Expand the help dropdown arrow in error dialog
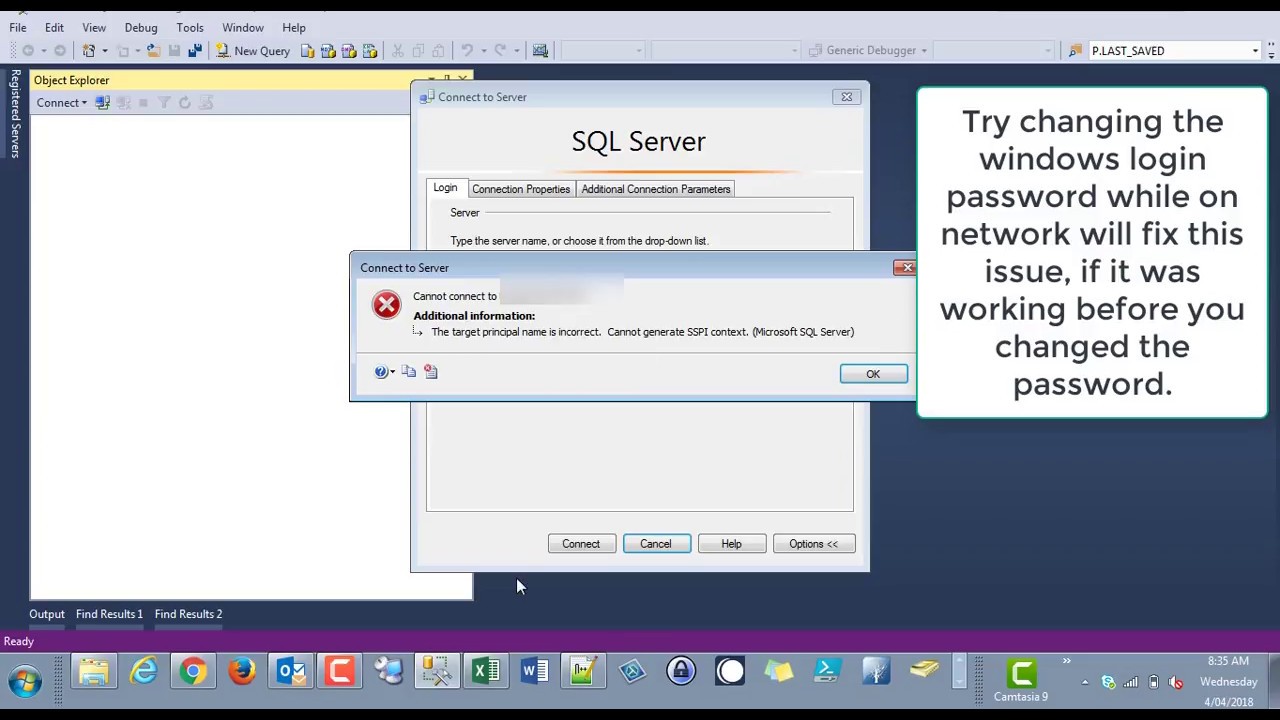 pyautogui.click(x=392, y=372)
